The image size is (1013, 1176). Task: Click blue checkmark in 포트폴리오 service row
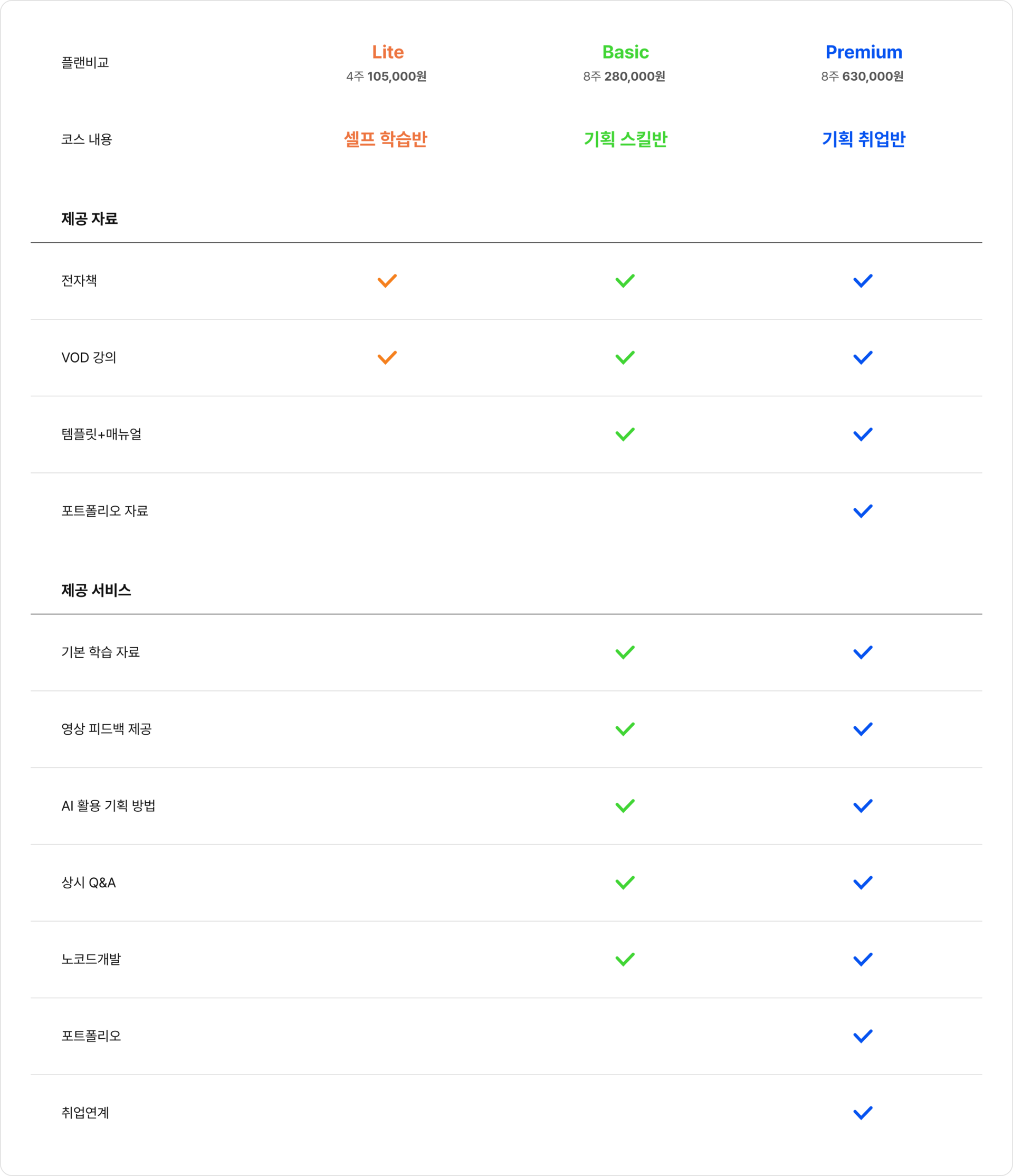point(862,1036)
